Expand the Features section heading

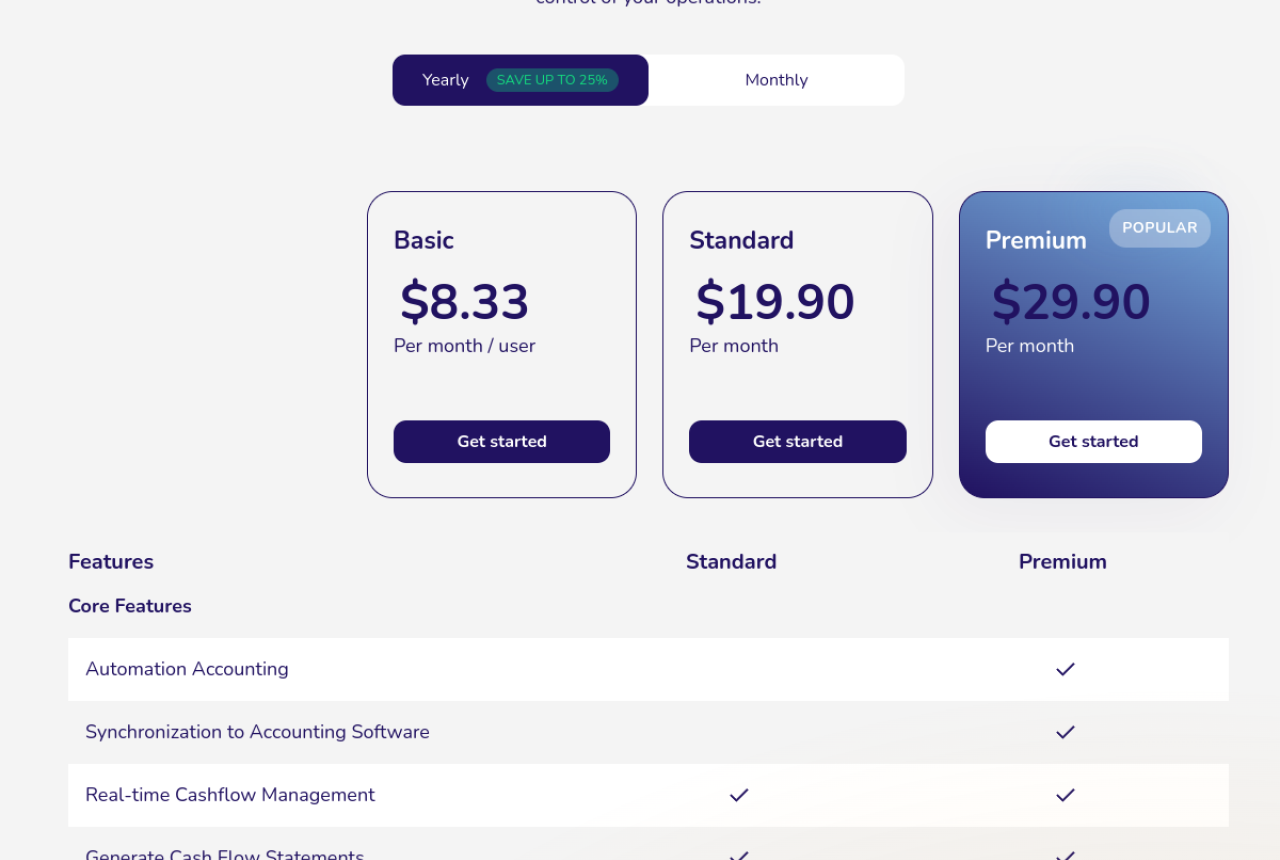tap(111, 561)
